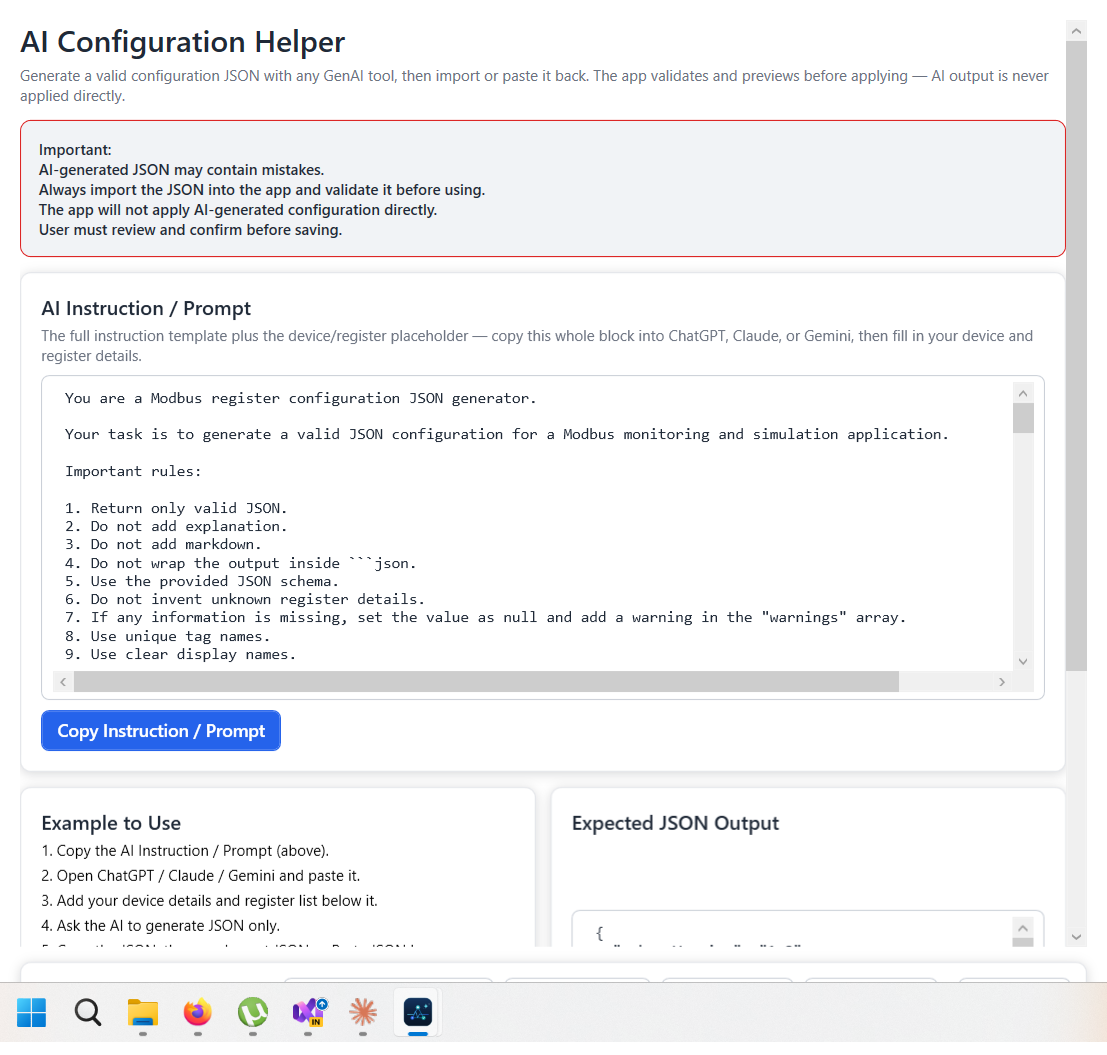The width and height of the screenshot is (1107, 1055).
Task: Click the 'Example to Use' heading
Action: (111, 823)
